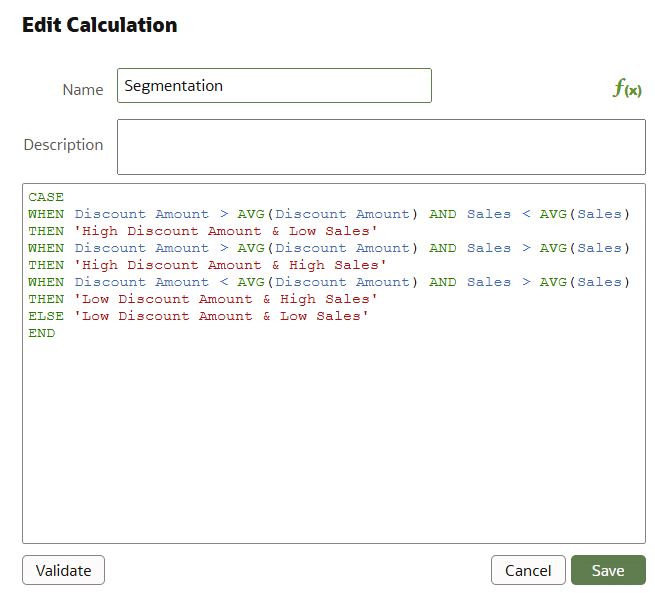Click the Name field containing Segmentation
655x593 pixels.
[x=274, y=86]
